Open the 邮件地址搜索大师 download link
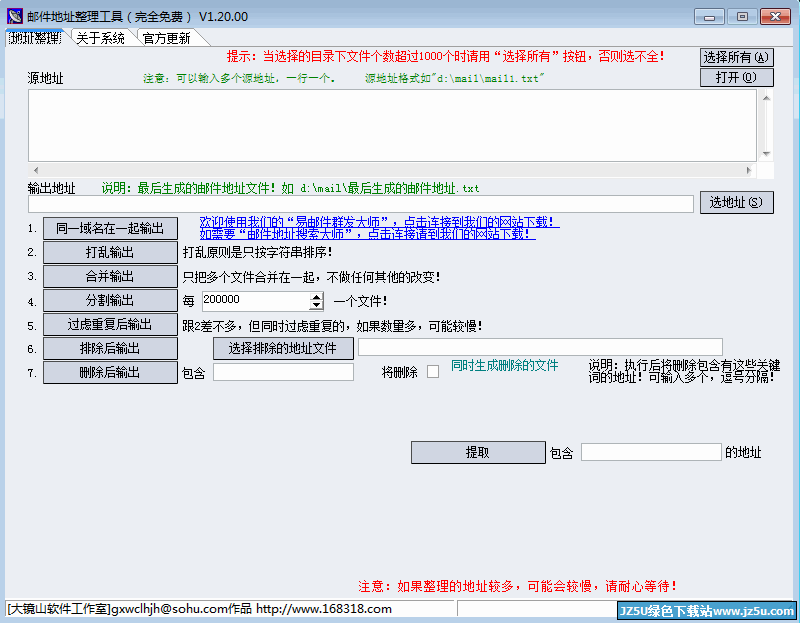800x623 pixels. point(367,234)
